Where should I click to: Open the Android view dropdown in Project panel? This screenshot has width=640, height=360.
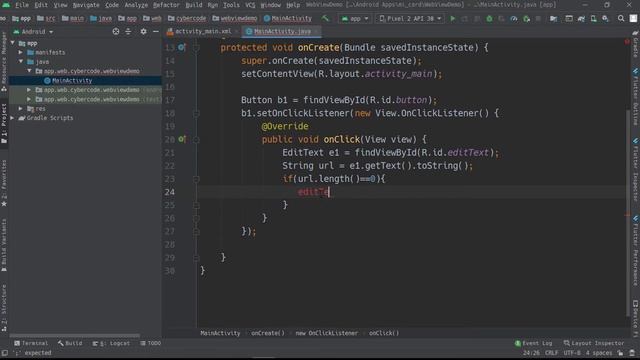(33, 31)
